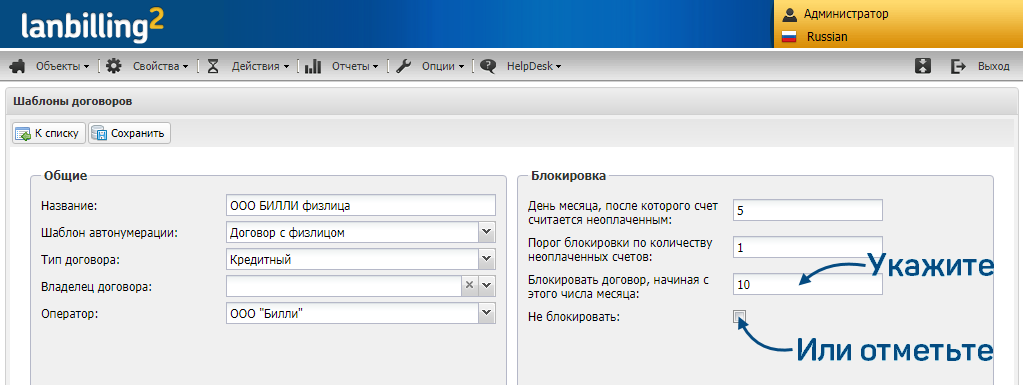Click the Сохранить button
Viewport: 1023px width, 385px height.
point(129,133)
